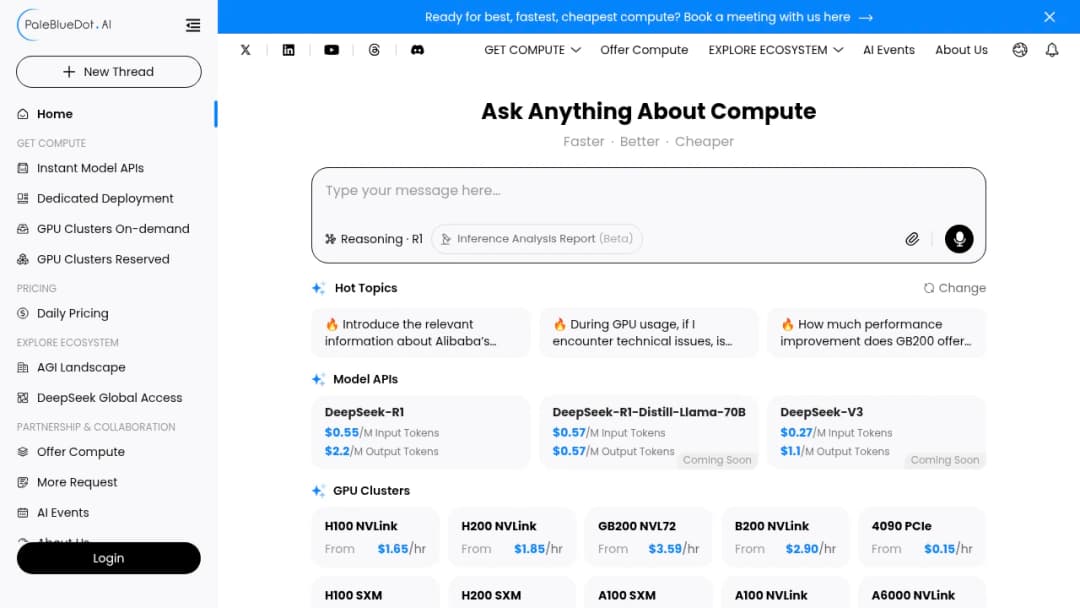The height and width of the screenshot is (608, 1080).
Task: Select Home in the sidebar
Action: pos(109,114)
